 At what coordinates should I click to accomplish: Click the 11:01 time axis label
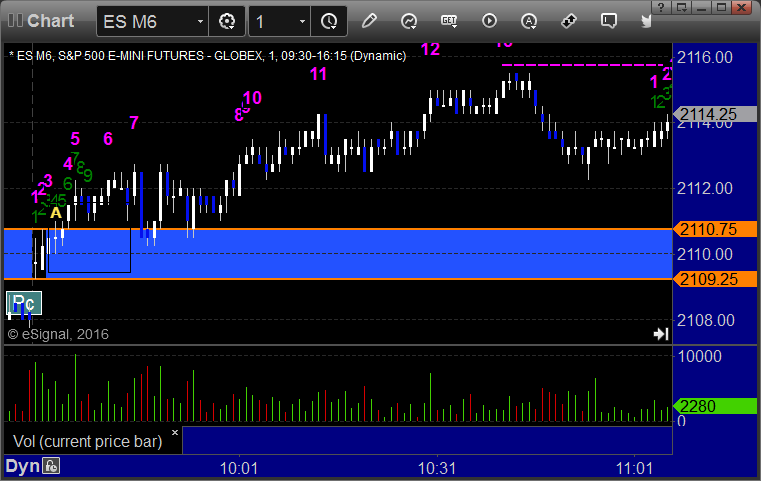(x=635, y=468)
